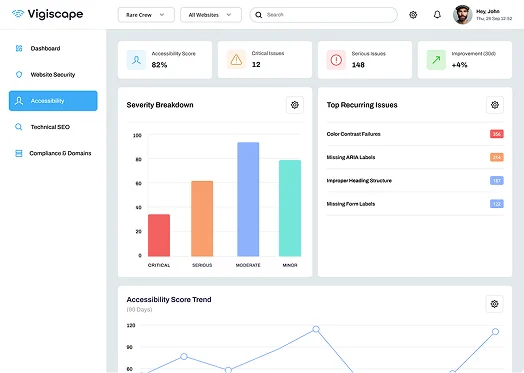Click the teal Minor bar
Image resolution: width=524 pixels, height=373 pixels.
[x=290, y=208]
